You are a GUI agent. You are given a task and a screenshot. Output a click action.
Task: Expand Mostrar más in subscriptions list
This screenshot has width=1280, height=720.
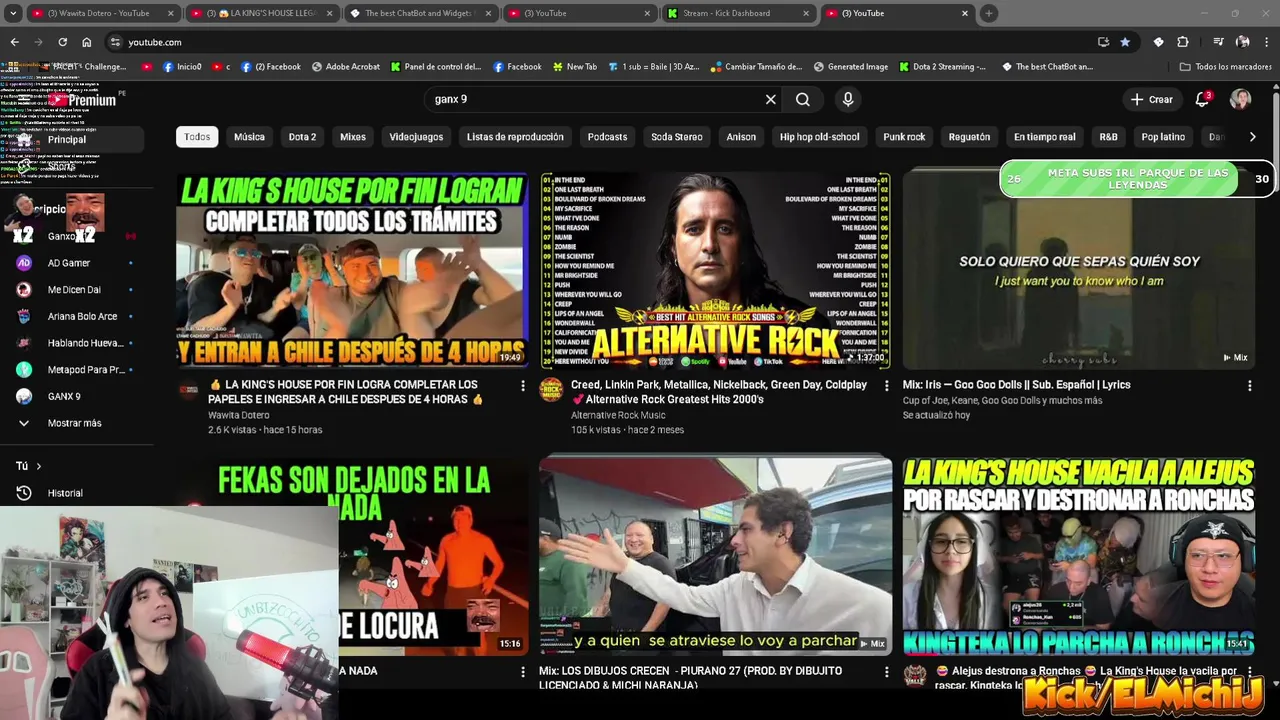(77, 423)
